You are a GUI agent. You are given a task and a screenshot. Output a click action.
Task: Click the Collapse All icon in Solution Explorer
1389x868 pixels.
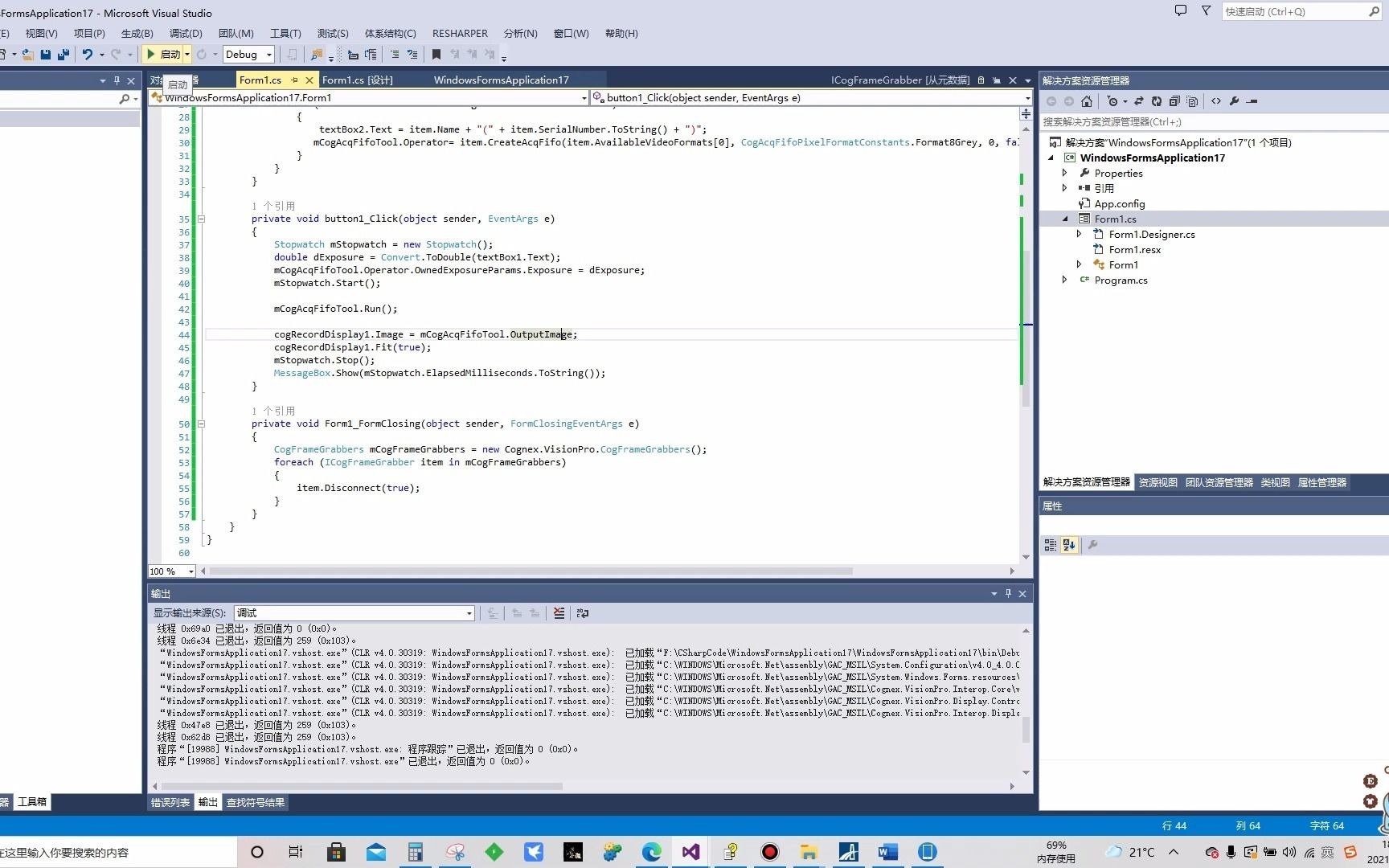click(1174, 101)
